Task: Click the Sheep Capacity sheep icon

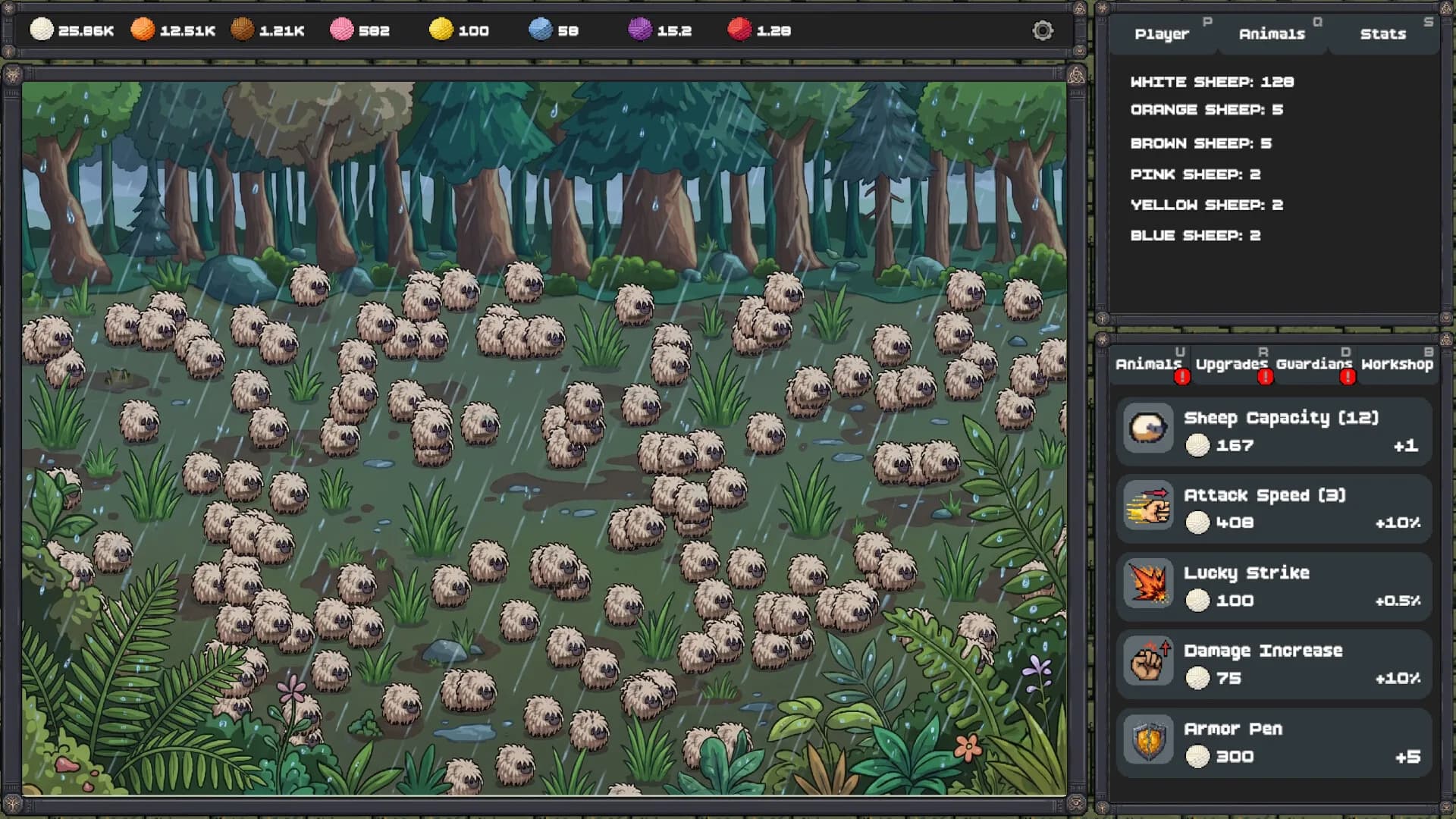Action: click(x=1148, y=428)
